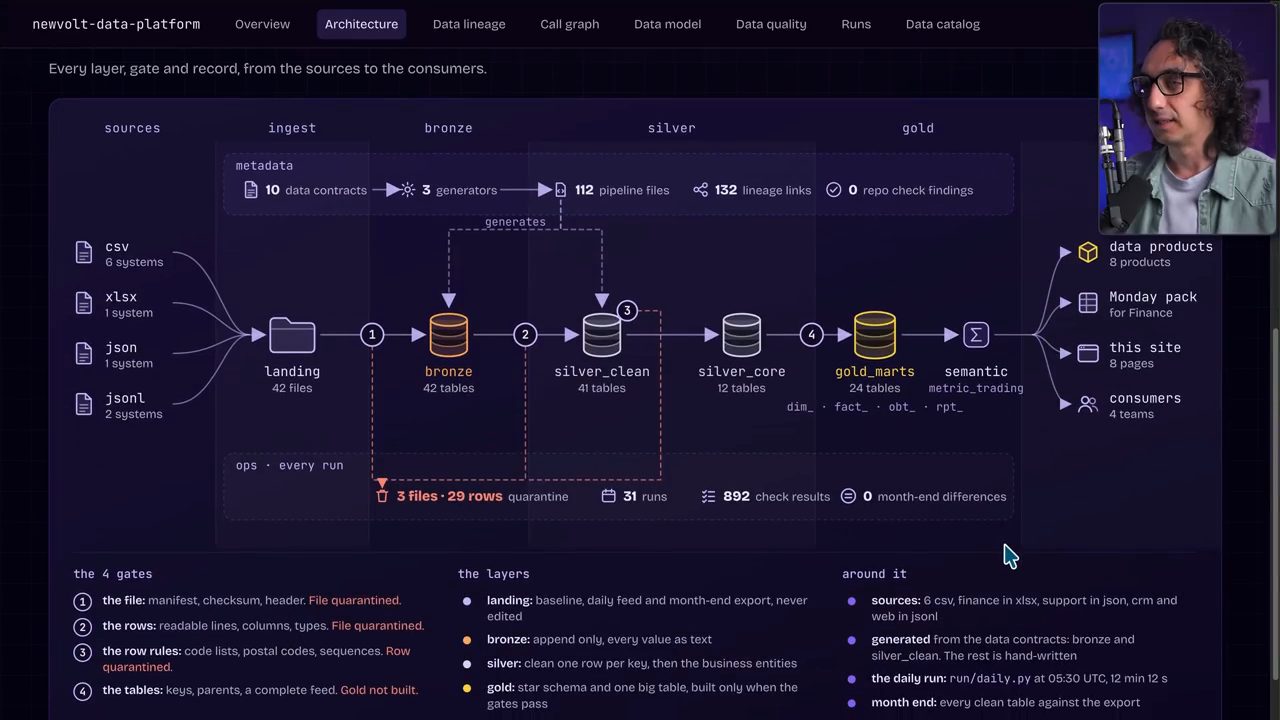Click the '132 lineage links' text
The image size is (1280, 720).
pos(763,190)
